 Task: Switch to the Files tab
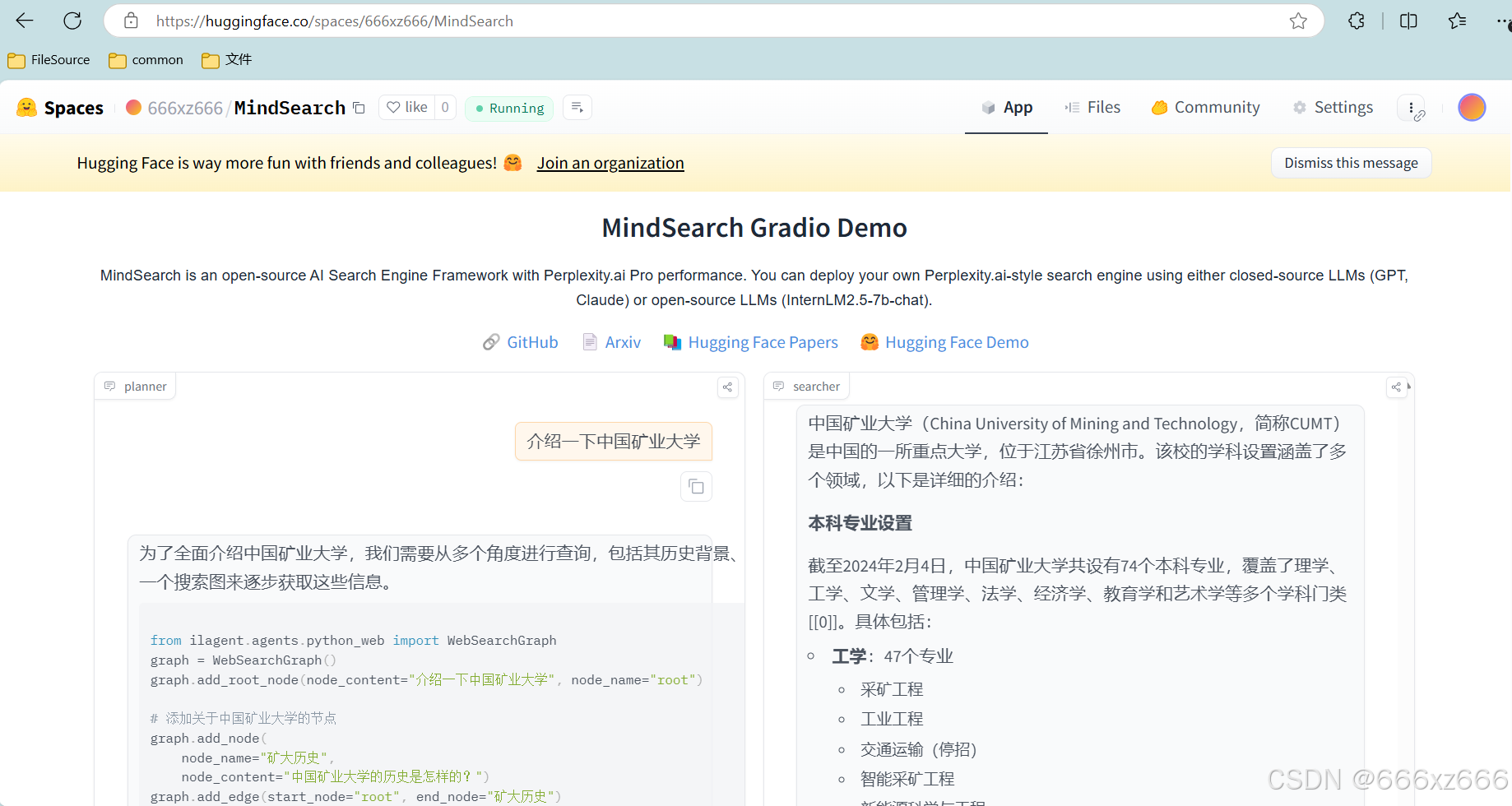[x=1092, y=107]
